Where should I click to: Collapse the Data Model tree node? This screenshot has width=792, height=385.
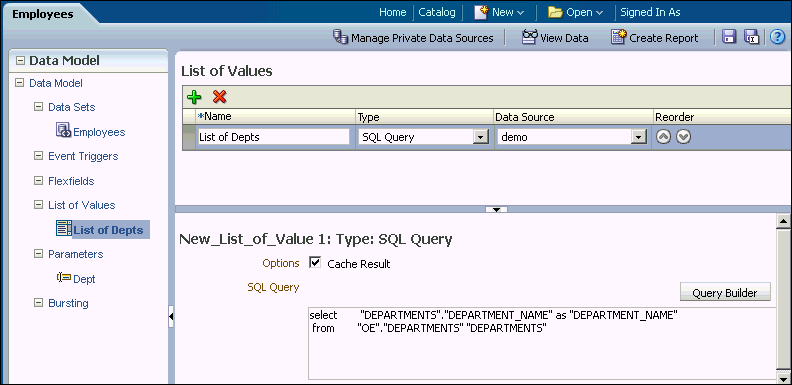pyautogui.click(x=20, y=82)
